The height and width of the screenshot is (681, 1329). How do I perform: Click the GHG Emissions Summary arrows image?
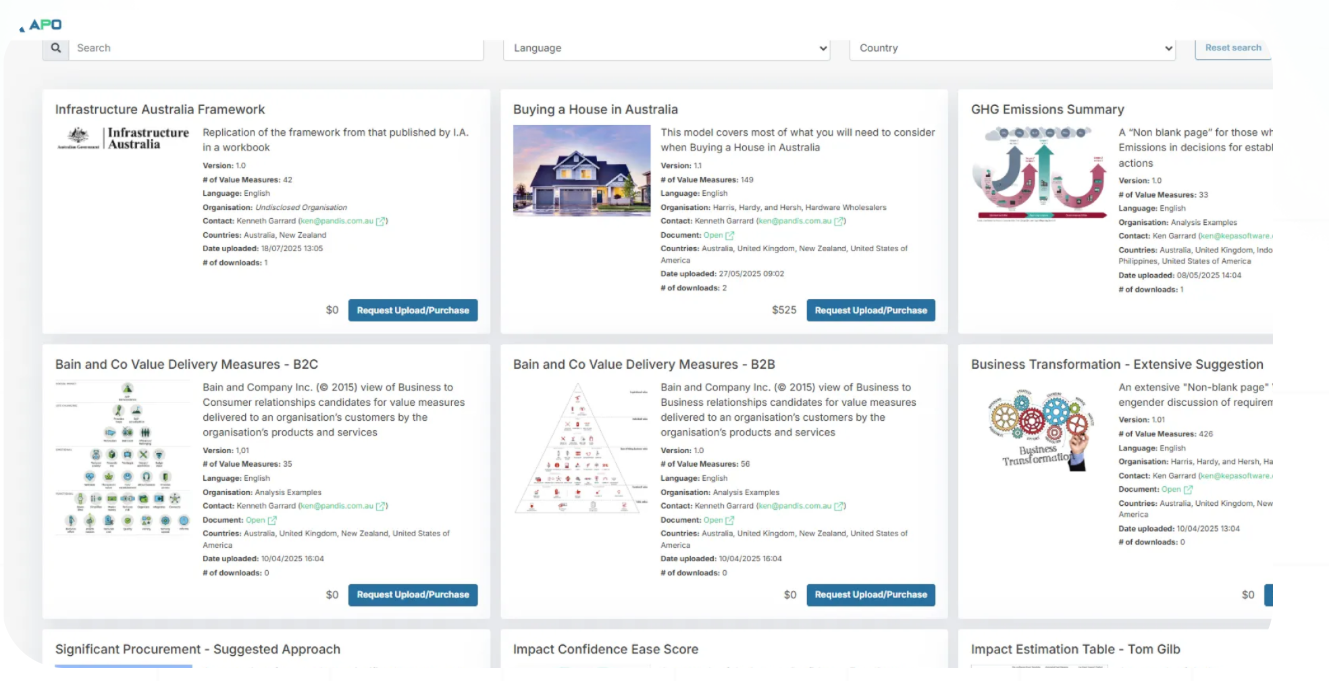pyautogui.click(x=1039, y=173)
